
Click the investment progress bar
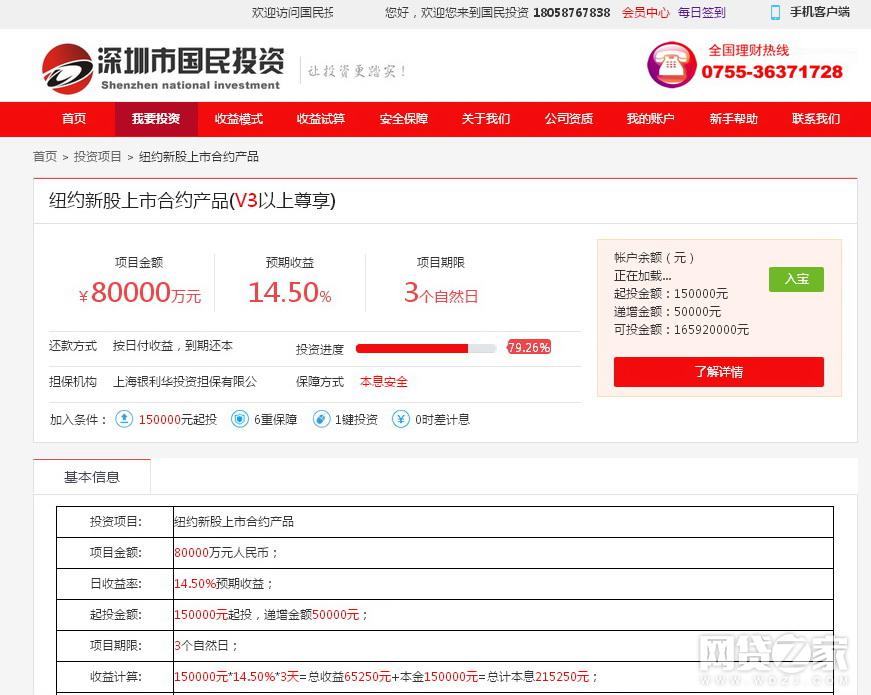425,348
